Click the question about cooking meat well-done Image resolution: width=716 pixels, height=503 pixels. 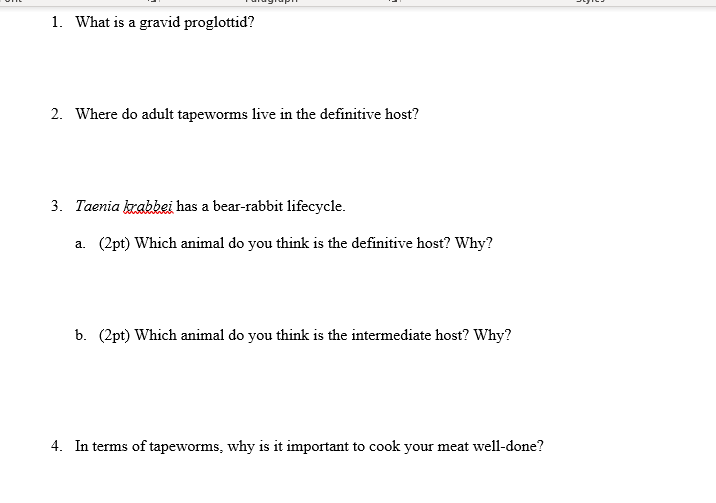(x=309, y=446)
